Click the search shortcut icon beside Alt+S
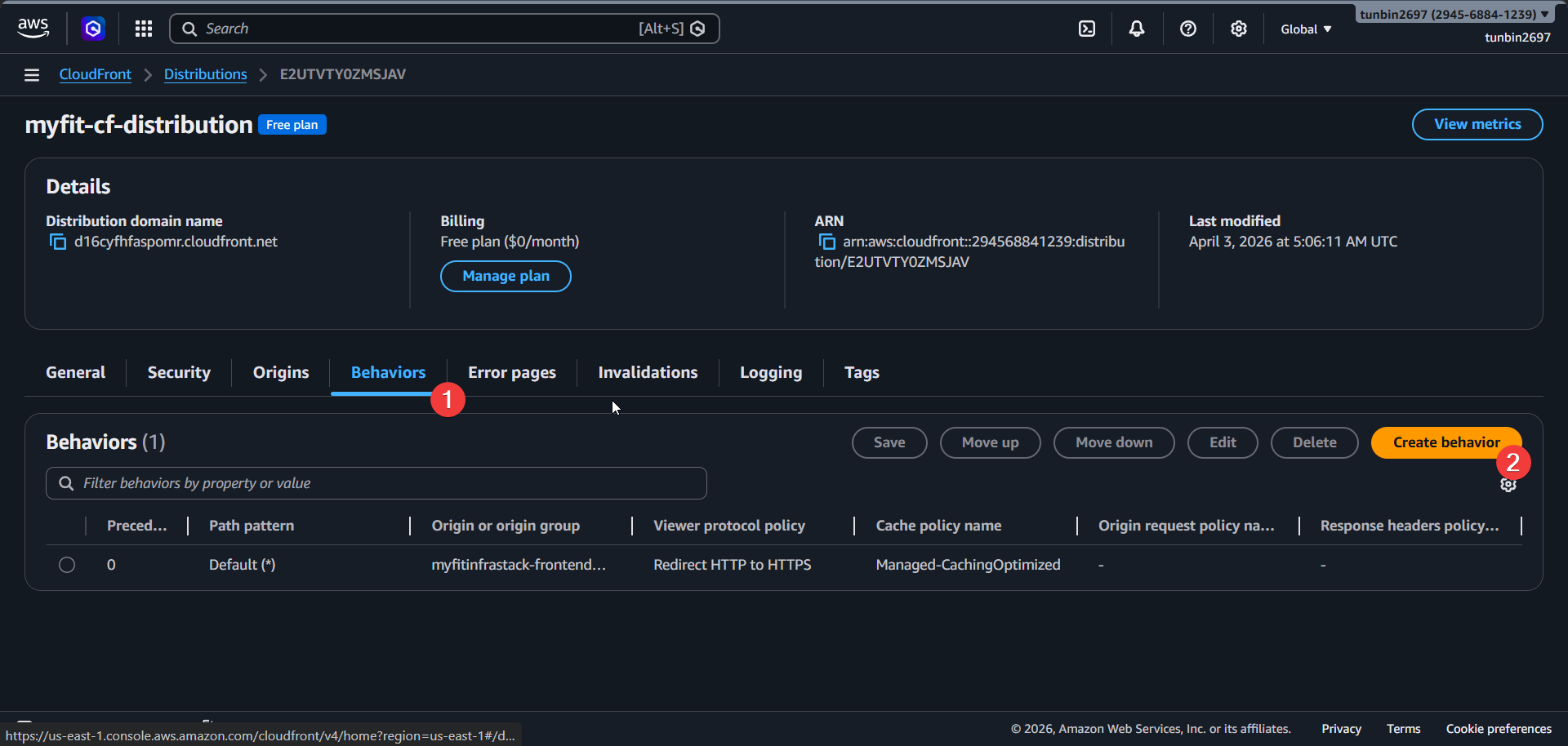Screen dimensions: 1568x746 (697, 28)
